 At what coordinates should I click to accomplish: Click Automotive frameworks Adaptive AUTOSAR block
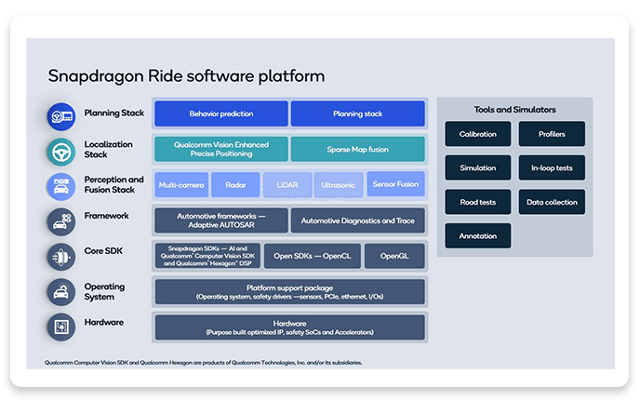(x=221, y=220)
